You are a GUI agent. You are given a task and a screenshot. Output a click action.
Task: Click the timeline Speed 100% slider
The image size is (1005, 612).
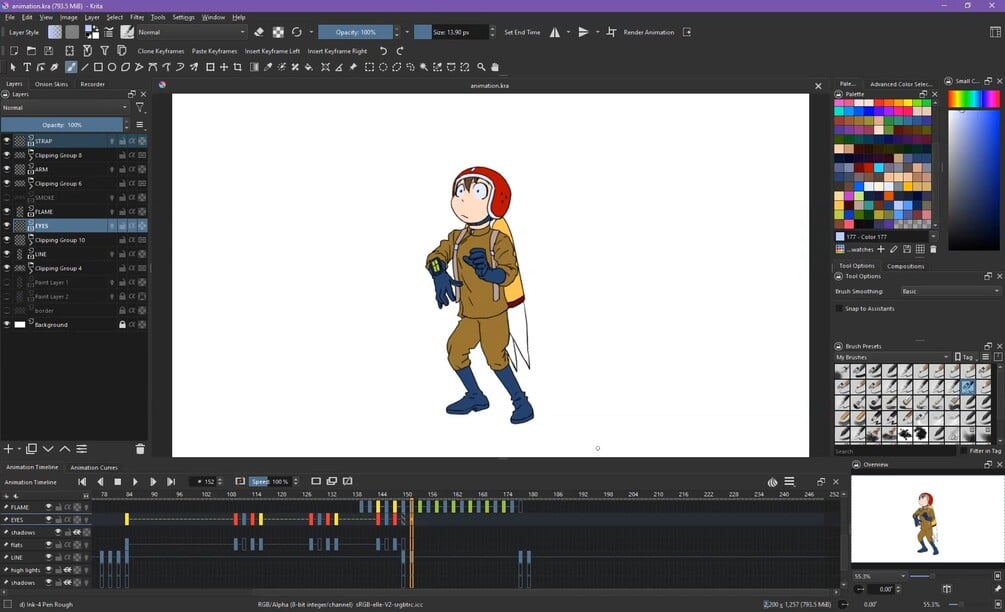(270, 481)
